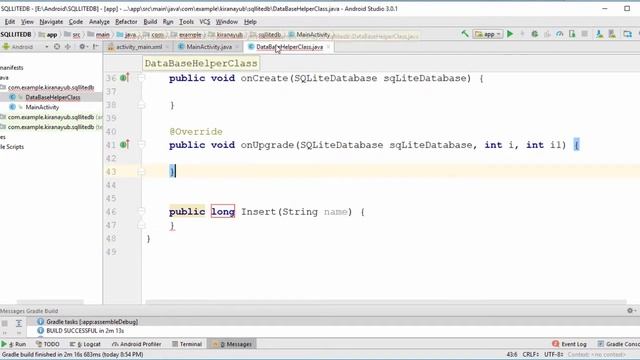Screen dimensions: 640x360
Task: Click the app breadcrumb folder
Action: point(48,35)
